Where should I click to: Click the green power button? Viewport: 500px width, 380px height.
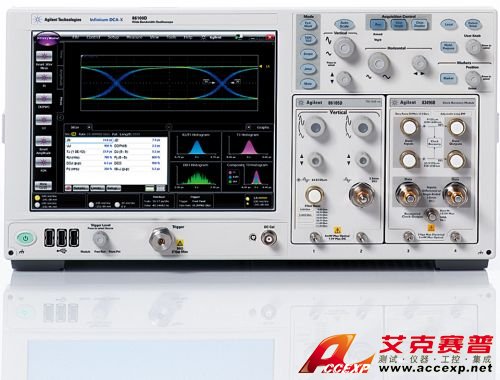[x=25, y=239]
